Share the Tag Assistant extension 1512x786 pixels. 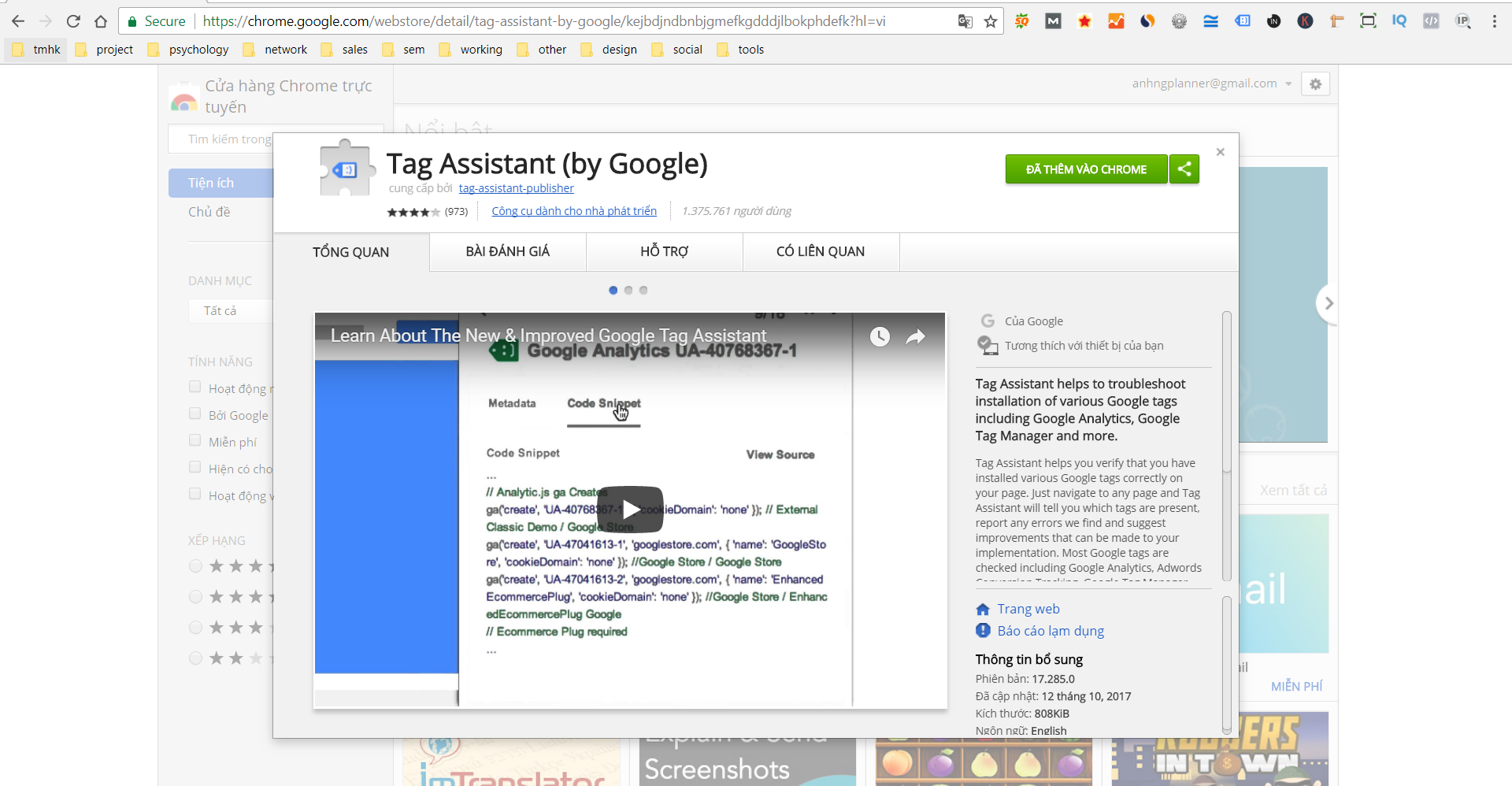click(x=1184, y=169)
